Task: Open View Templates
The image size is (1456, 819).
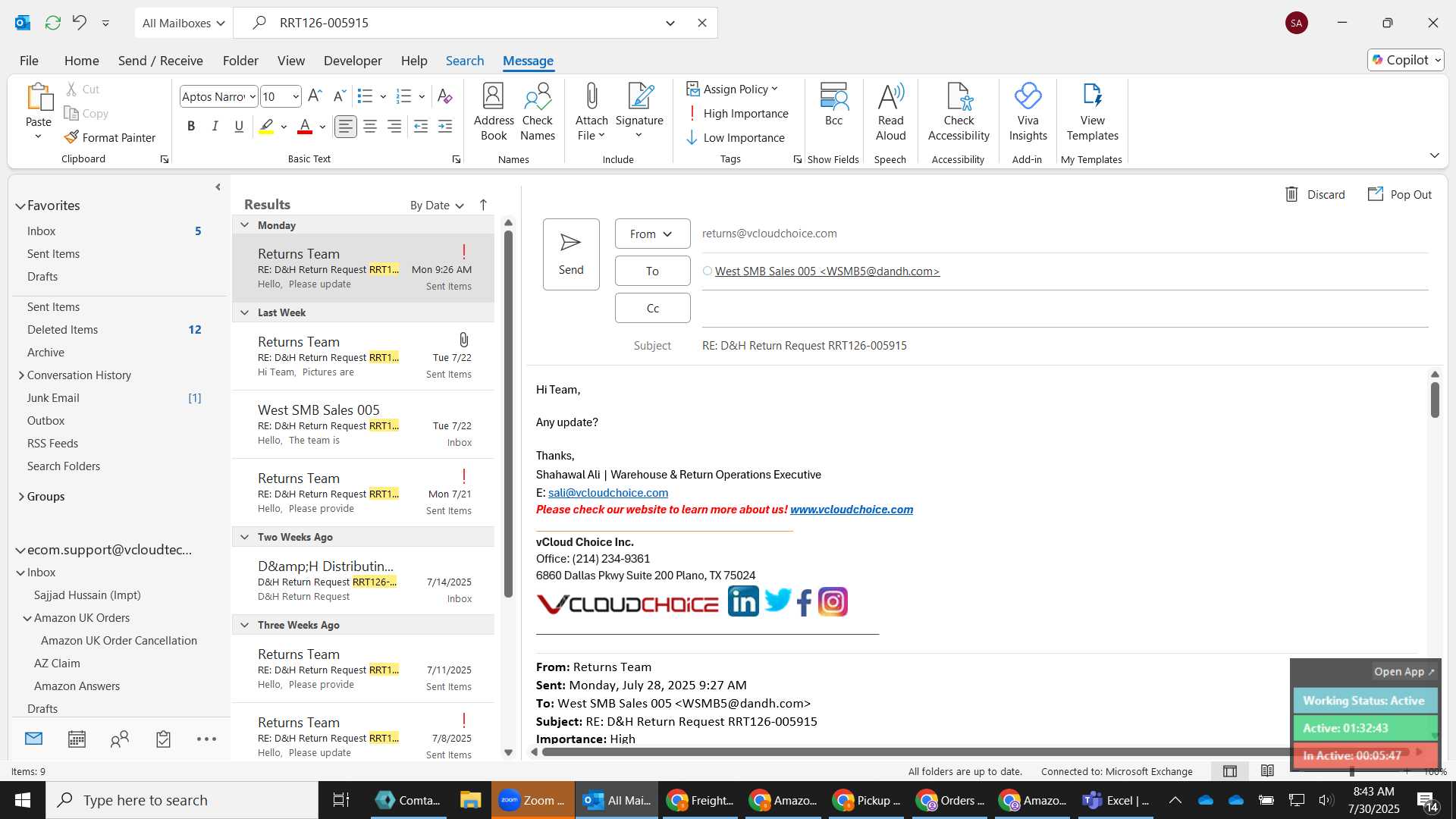Action: (x=1092, y=111)
